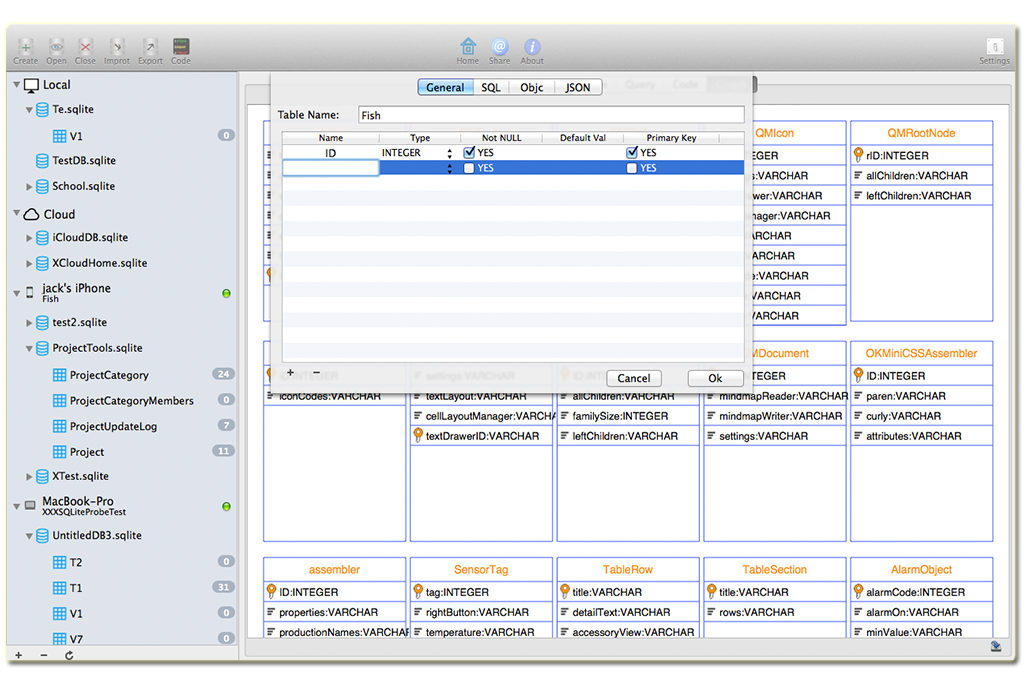
Task: Switch to the SQL tab
Action: 491,87
